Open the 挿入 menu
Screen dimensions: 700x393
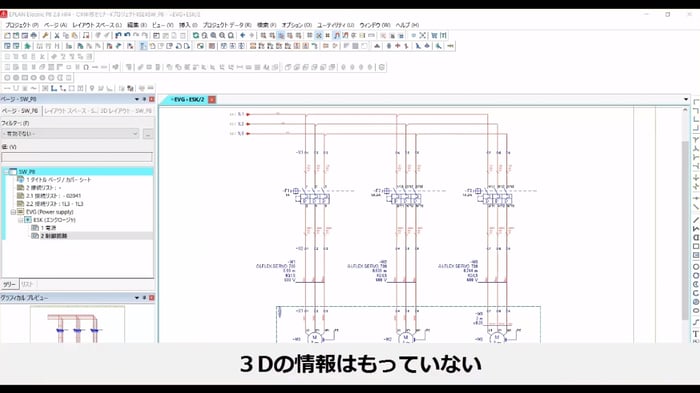(x=188, y=25)
